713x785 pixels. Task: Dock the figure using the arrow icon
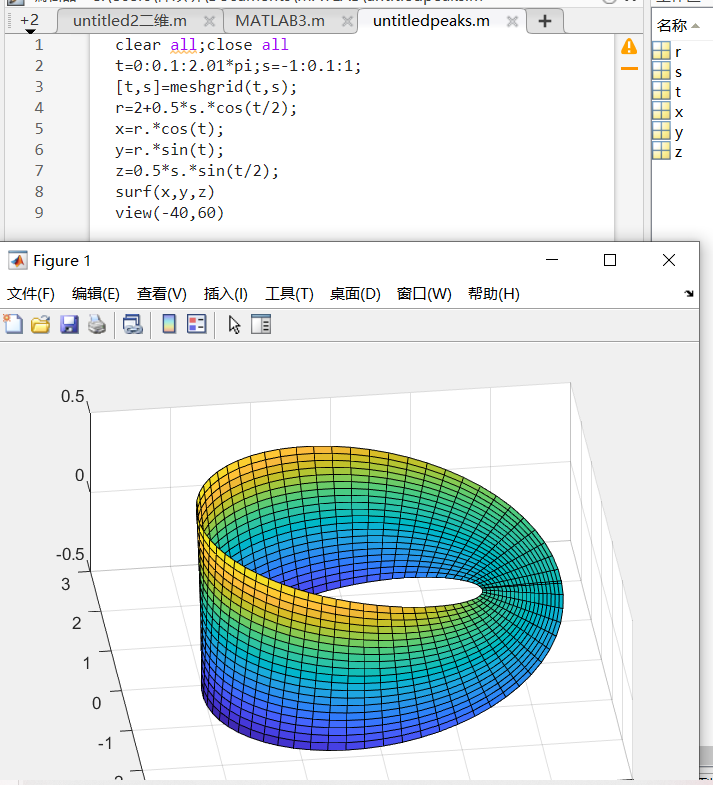(689, 293)
